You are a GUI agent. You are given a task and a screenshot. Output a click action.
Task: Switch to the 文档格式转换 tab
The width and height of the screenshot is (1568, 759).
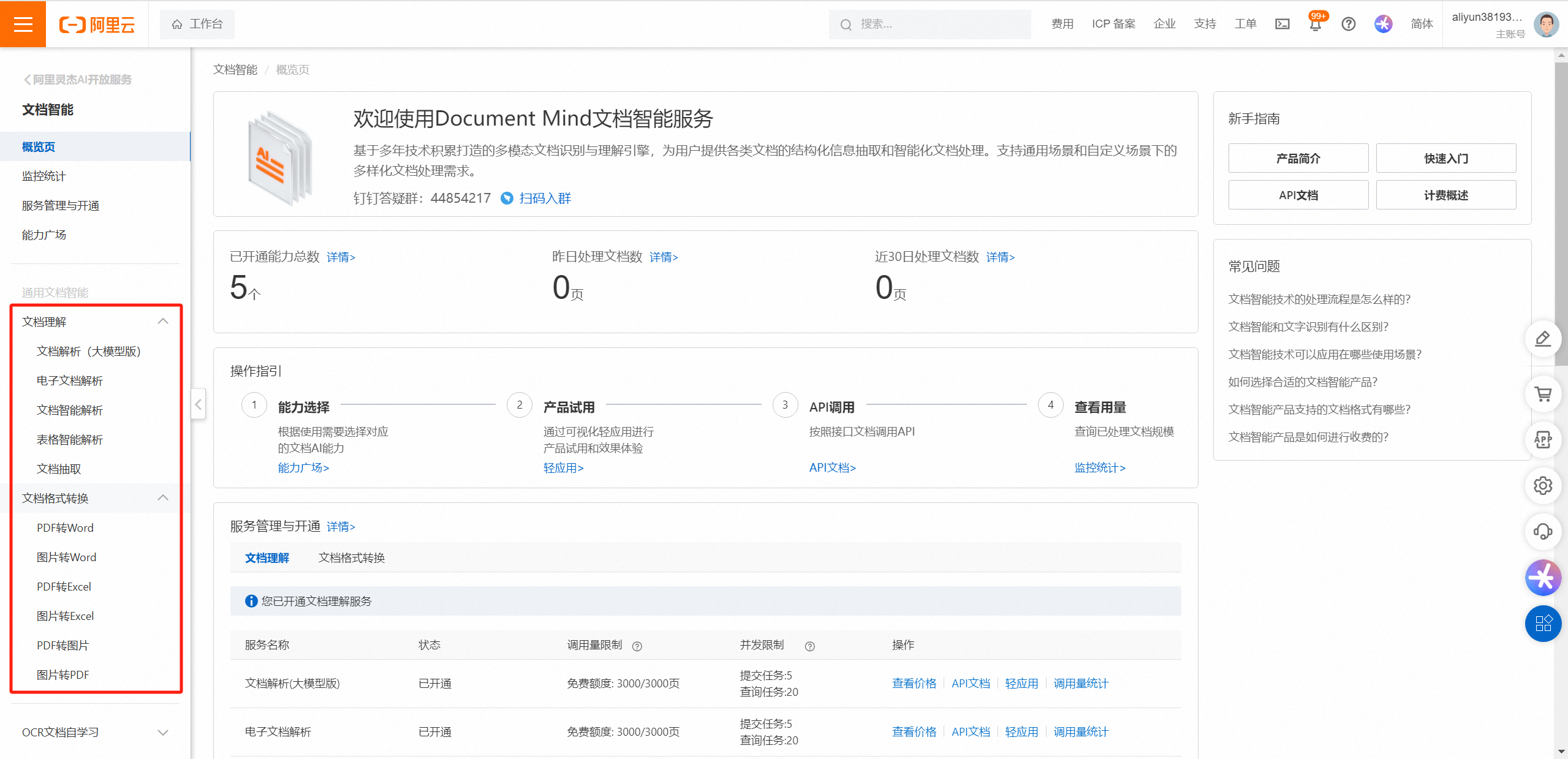click(352, 557)
